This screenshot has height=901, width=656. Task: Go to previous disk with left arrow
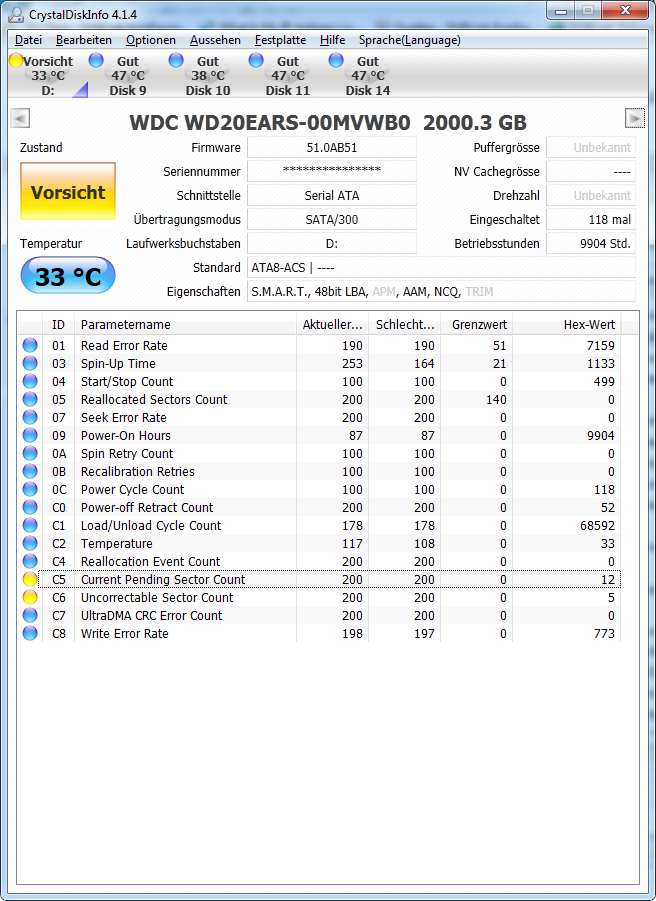(x=20, y=118)
